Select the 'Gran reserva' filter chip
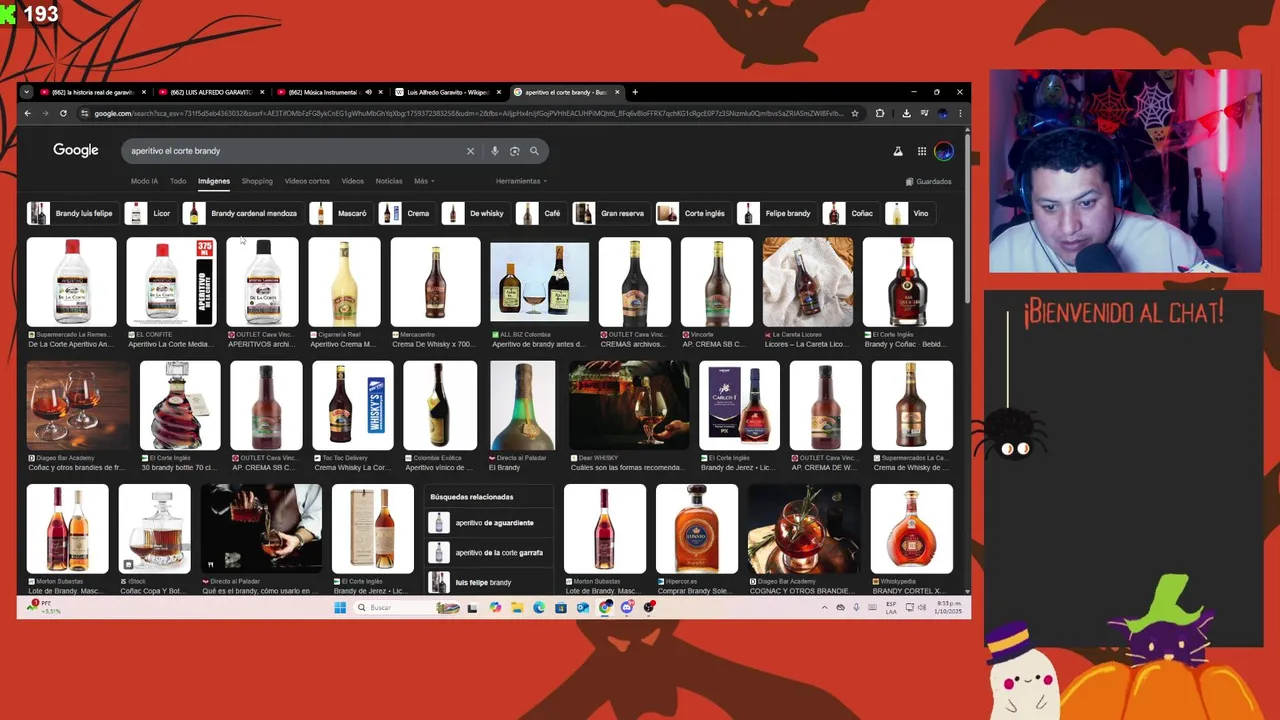This screenshot has height=720, width=1280. [610, 213]
